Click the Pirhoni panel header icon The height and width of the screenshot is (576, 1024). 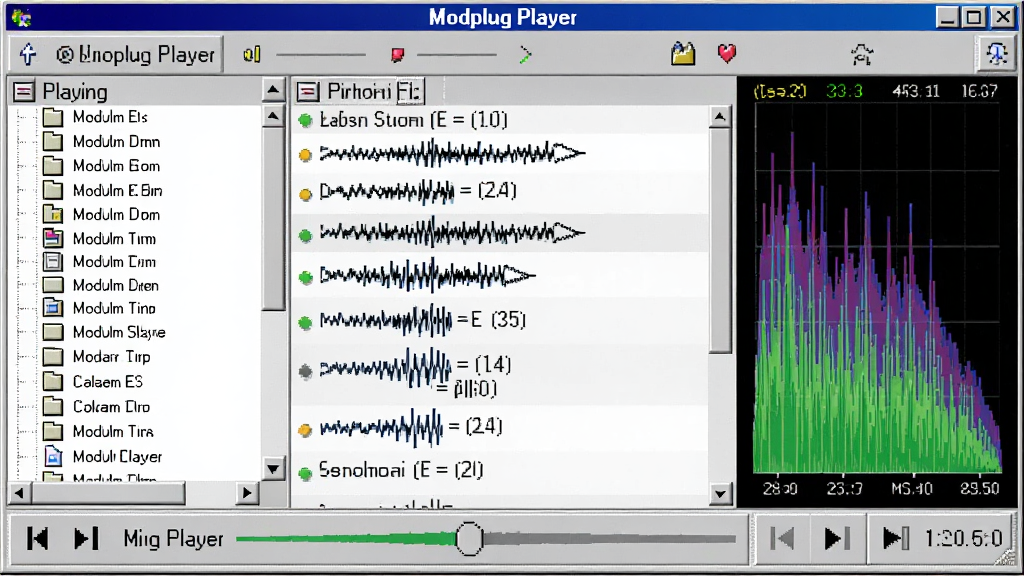(x=308, y=91)
